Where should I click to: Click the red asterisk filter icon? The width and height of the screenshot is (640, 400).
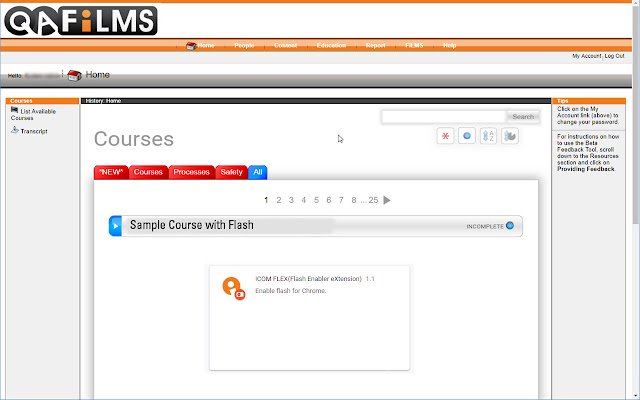445,136
